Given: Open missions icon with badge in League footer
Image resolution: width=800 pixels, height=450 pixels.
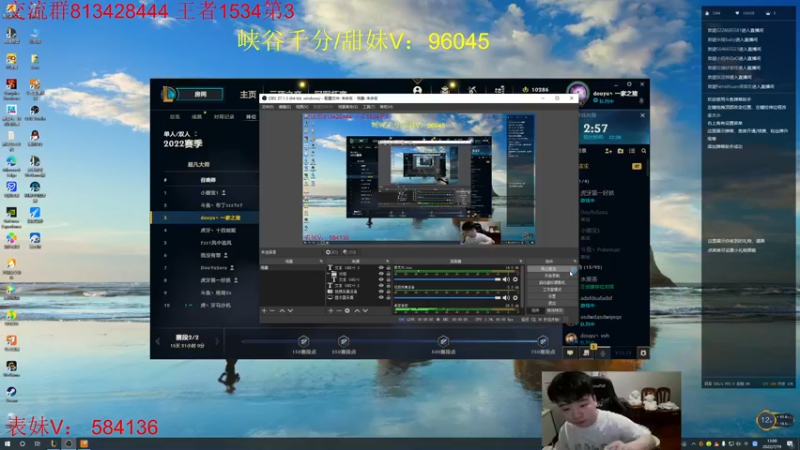Looking at the screenshot, I should 586,353.
